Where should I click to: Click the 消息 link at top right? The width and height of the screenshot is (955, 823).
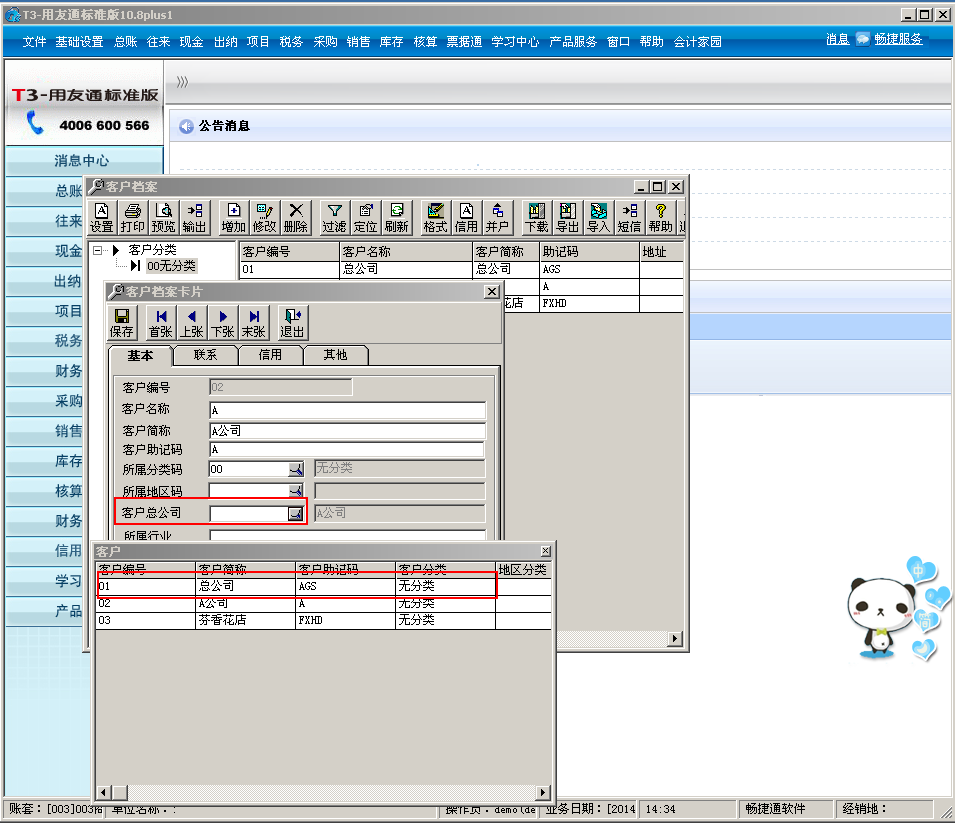(x=837, y=39)
